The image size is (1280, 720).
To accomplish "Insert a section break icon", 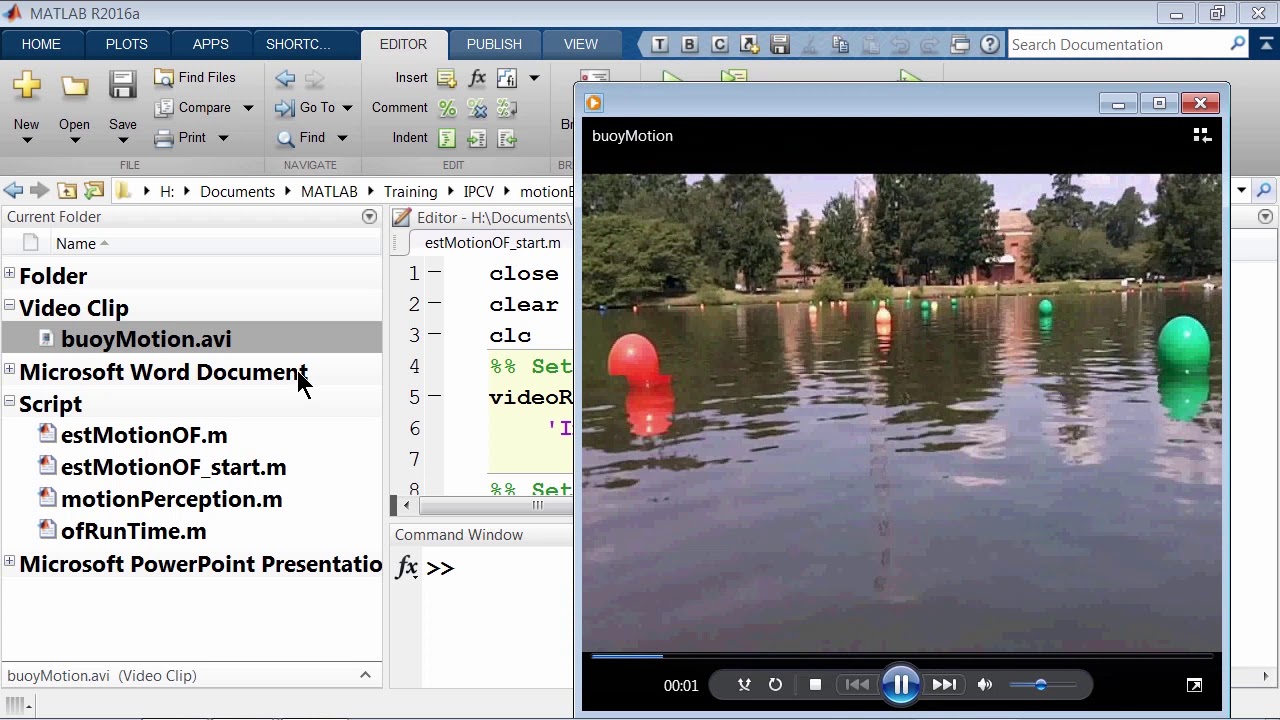I will (x=447, y=78).
